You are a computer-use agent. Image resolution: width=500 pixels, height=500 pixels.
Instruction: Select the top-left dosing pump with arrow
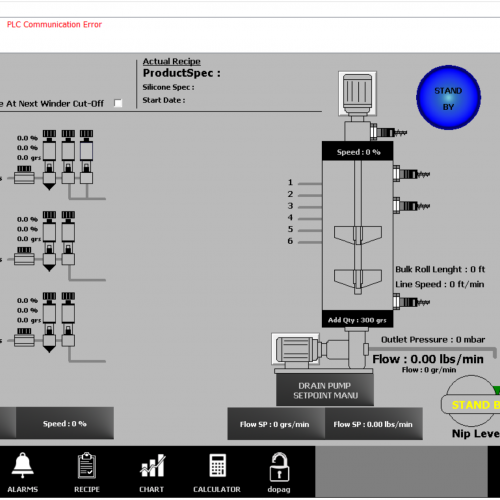pos(49,160)
